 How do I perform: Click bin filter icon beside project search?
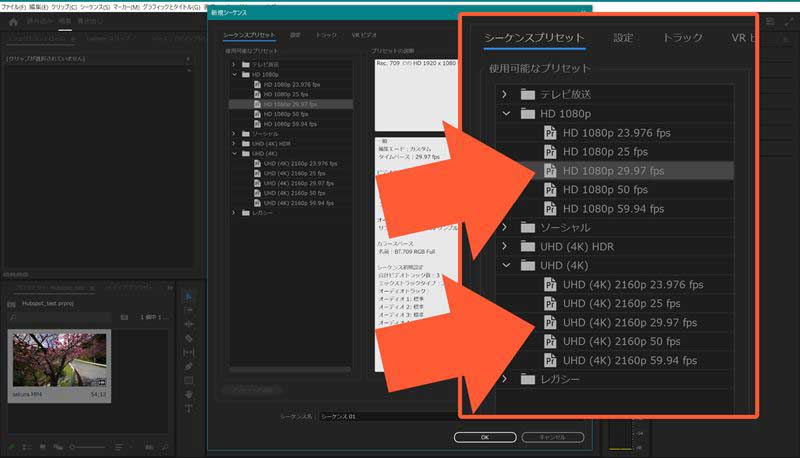point(124,317)
